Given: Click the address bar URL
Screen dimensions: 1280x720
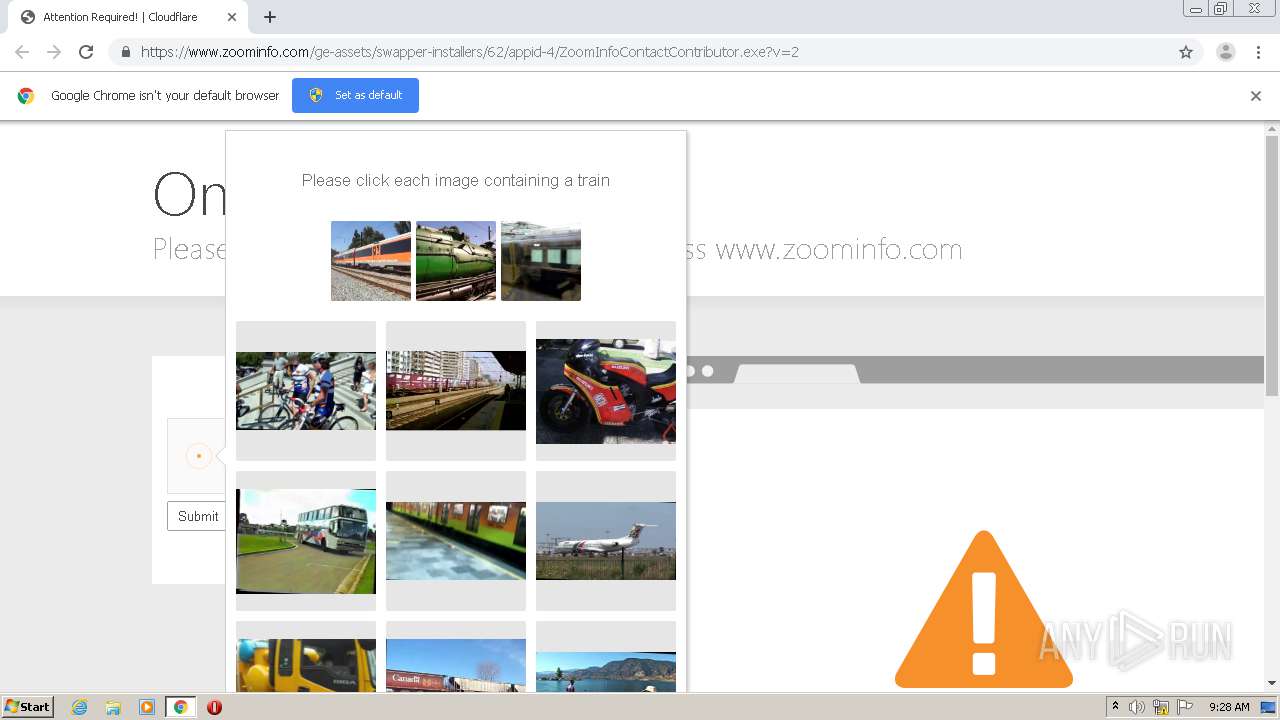Looking at the screenshot, I should (470, 52).
